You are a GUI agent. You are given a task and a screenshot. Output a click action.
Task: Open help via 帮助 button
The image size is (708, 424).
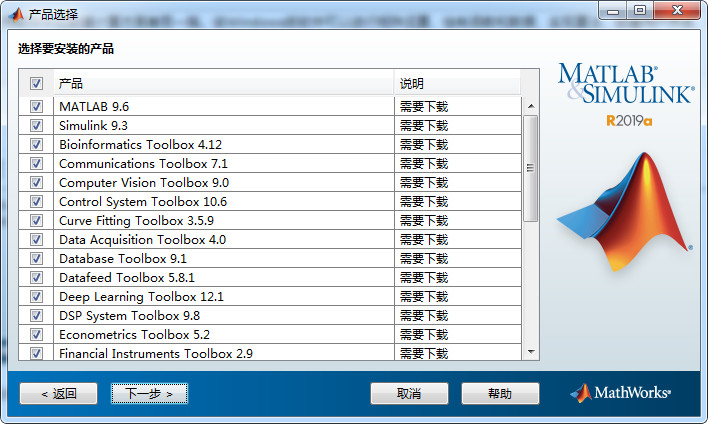point(500,394)
